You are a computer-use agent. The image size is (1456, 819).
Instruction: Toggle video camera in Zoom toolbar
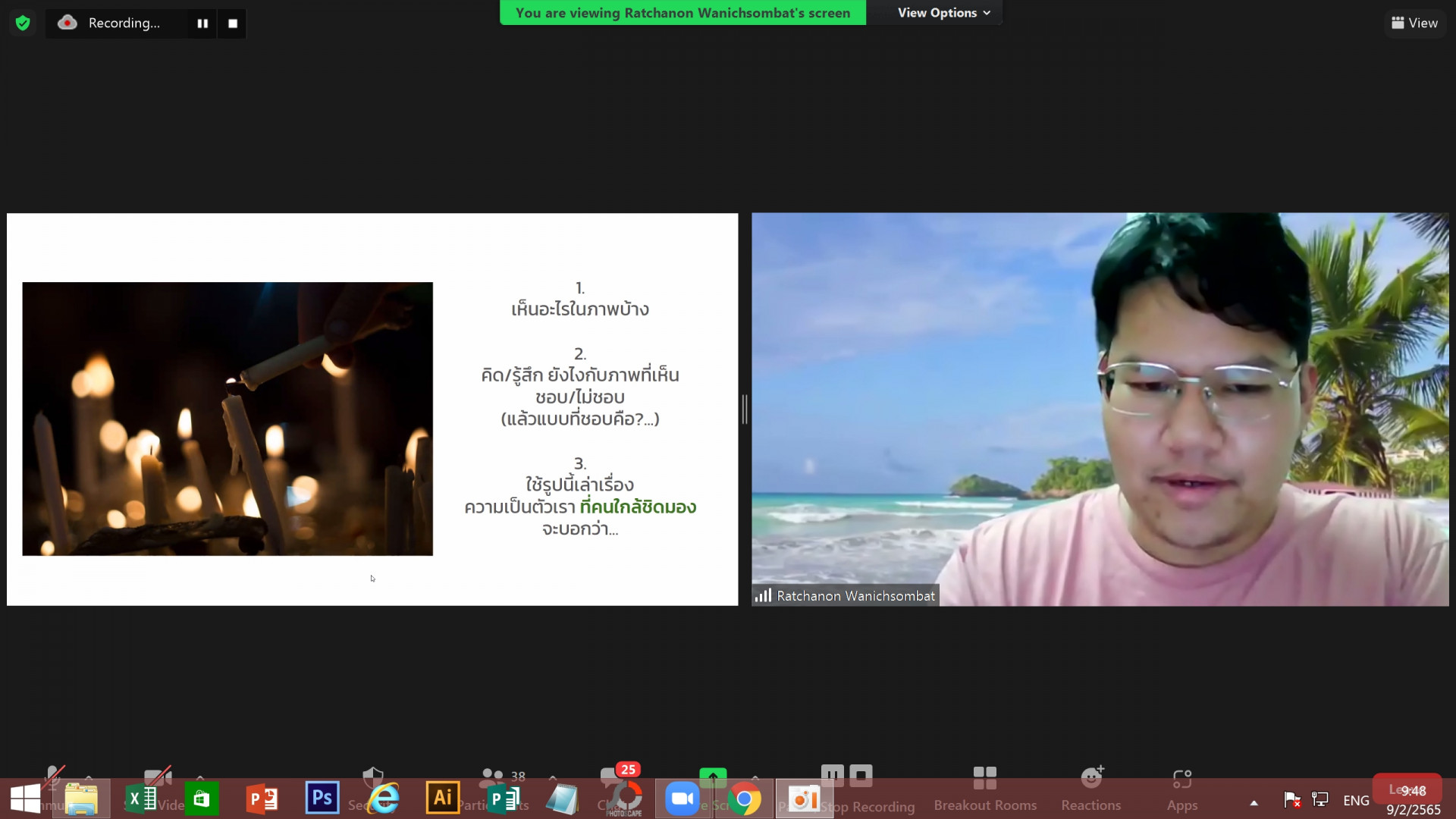pyautogui.click(x=158, y=777)
